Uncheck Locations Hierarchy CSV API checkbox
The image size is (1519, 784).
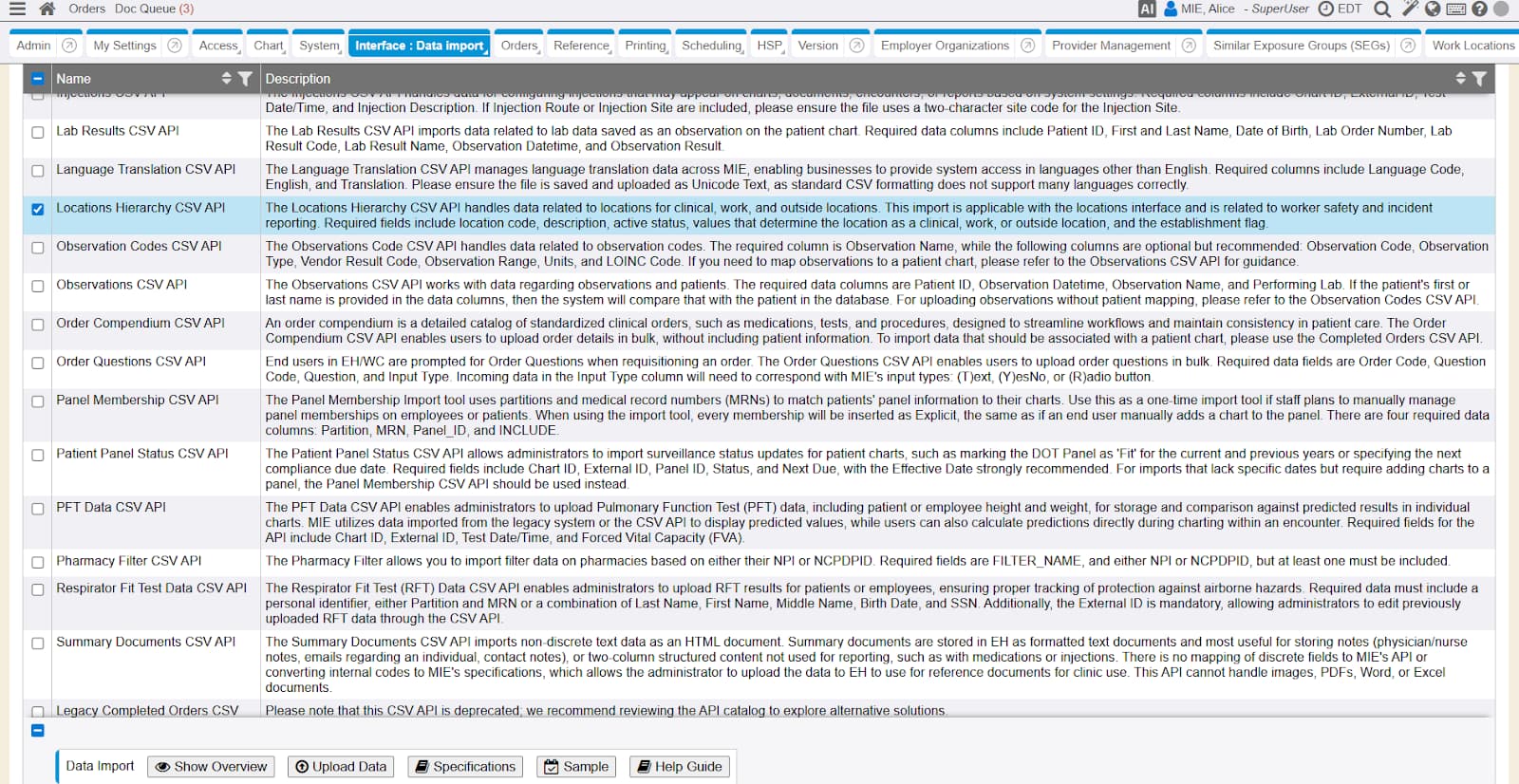tap(38, 209)
